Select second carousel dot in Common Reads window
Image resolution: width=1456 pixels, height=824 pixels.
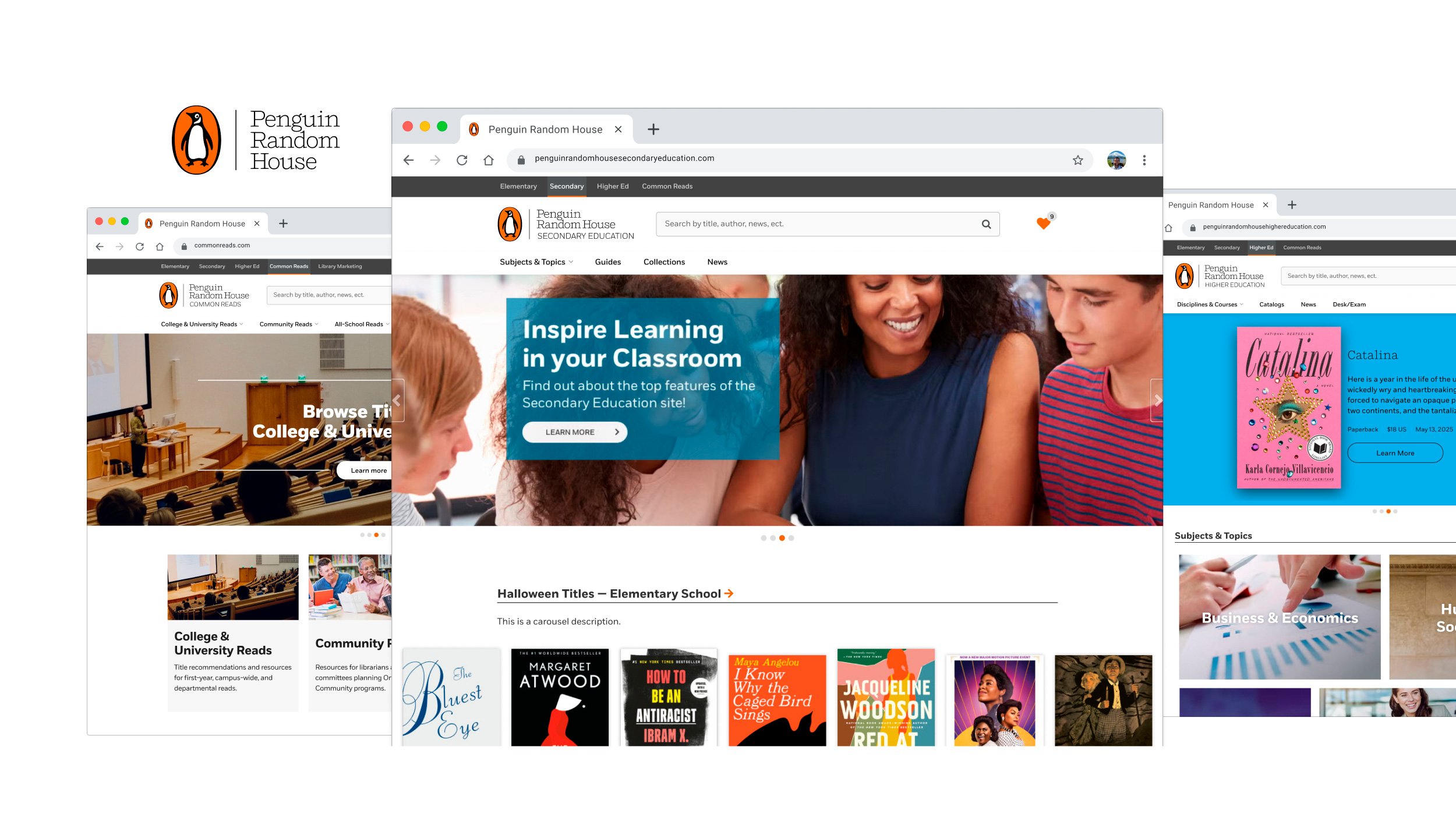tap(369, 535)
